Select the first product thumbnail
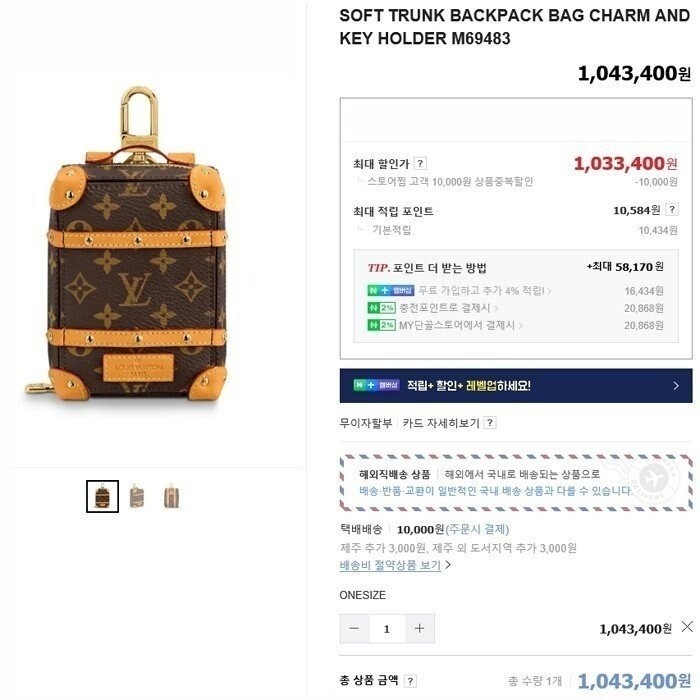Viewport: 700px width, 700px height. [x=103, y=496]
